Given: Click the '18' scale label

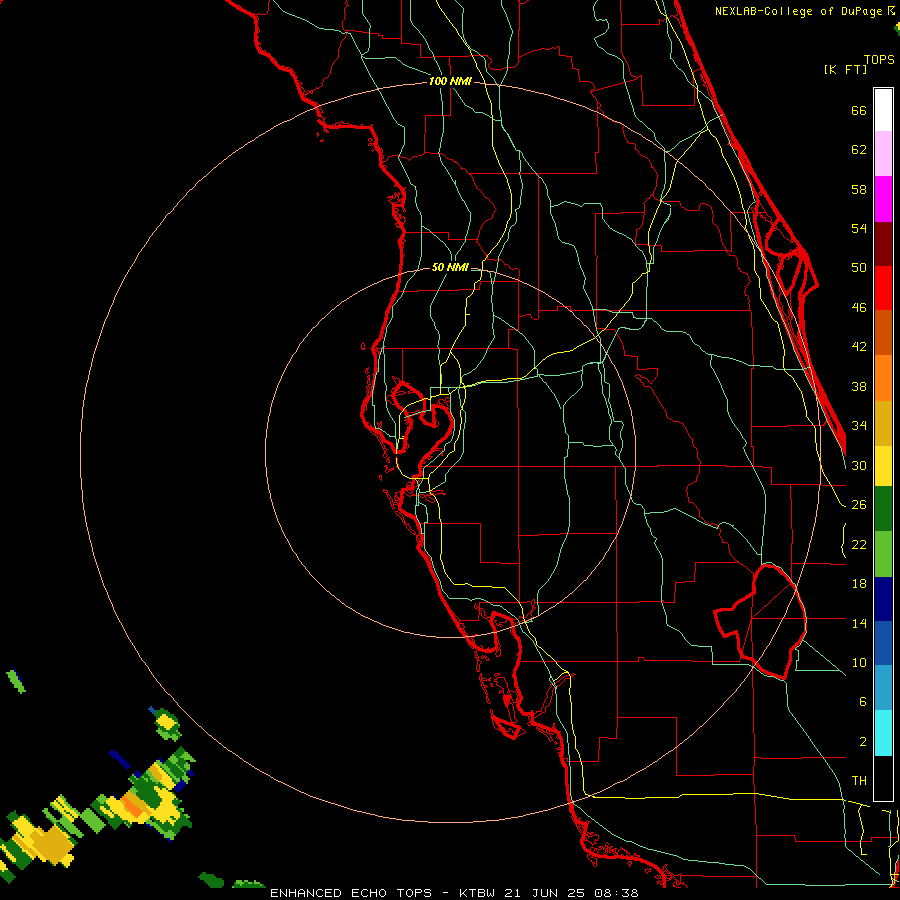Looking at the screenshot, I should click(859, 584).
